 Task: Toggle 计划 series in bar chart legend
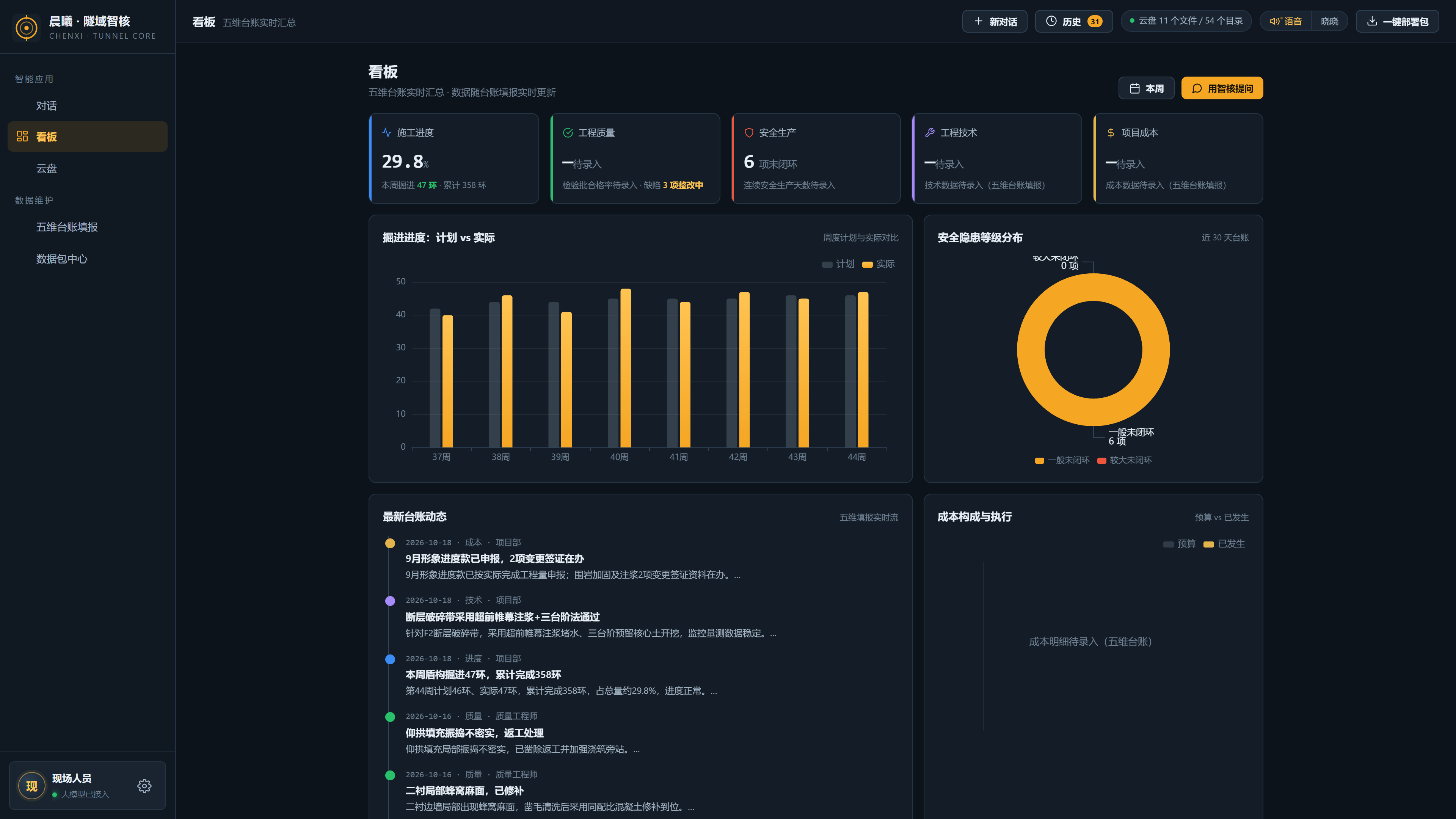tap(838, 264)
